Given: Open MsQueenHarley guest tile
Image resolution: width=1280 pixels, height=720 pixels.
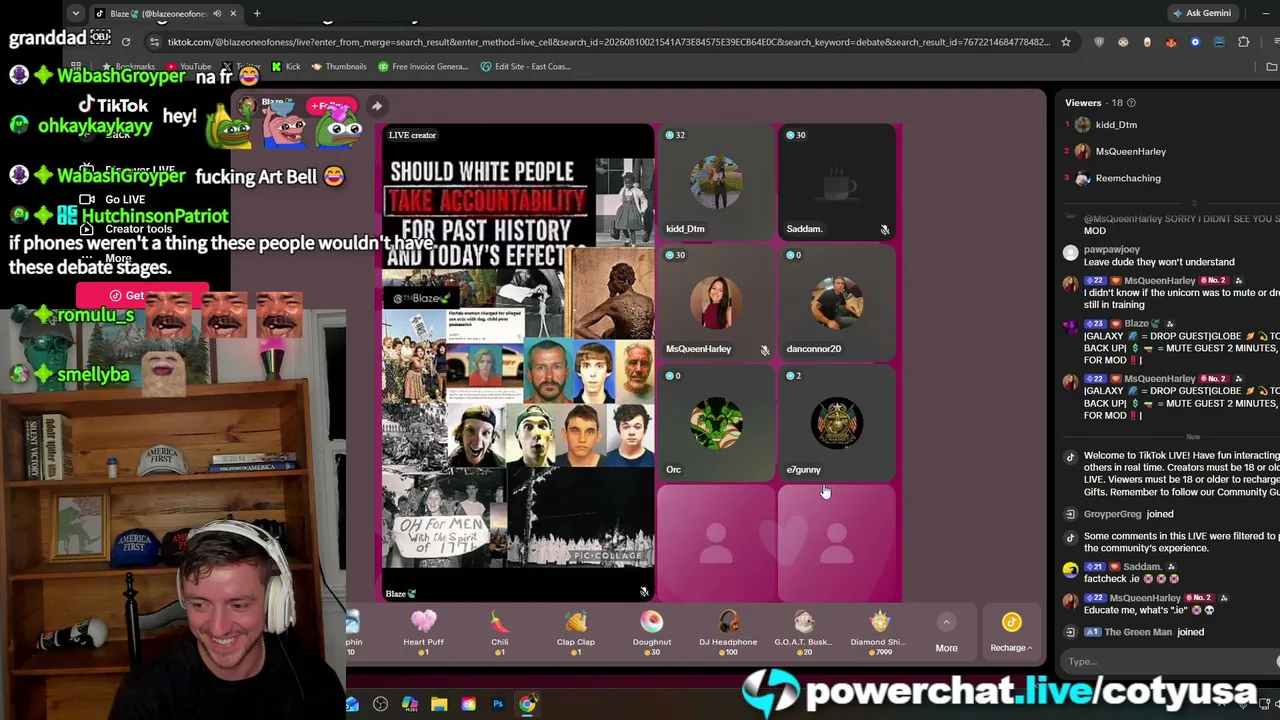Looking at the screenshot, I should click(716, 302).
